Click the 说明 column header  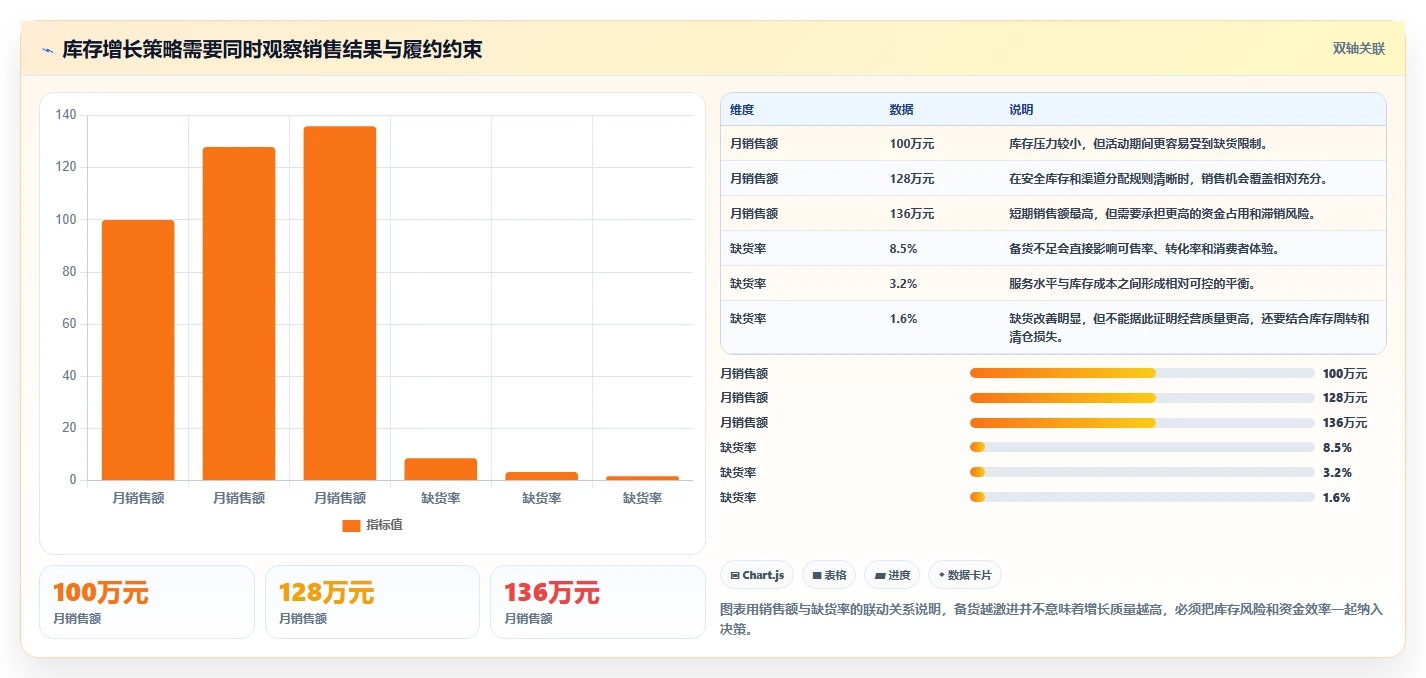tap(1021, 110)
